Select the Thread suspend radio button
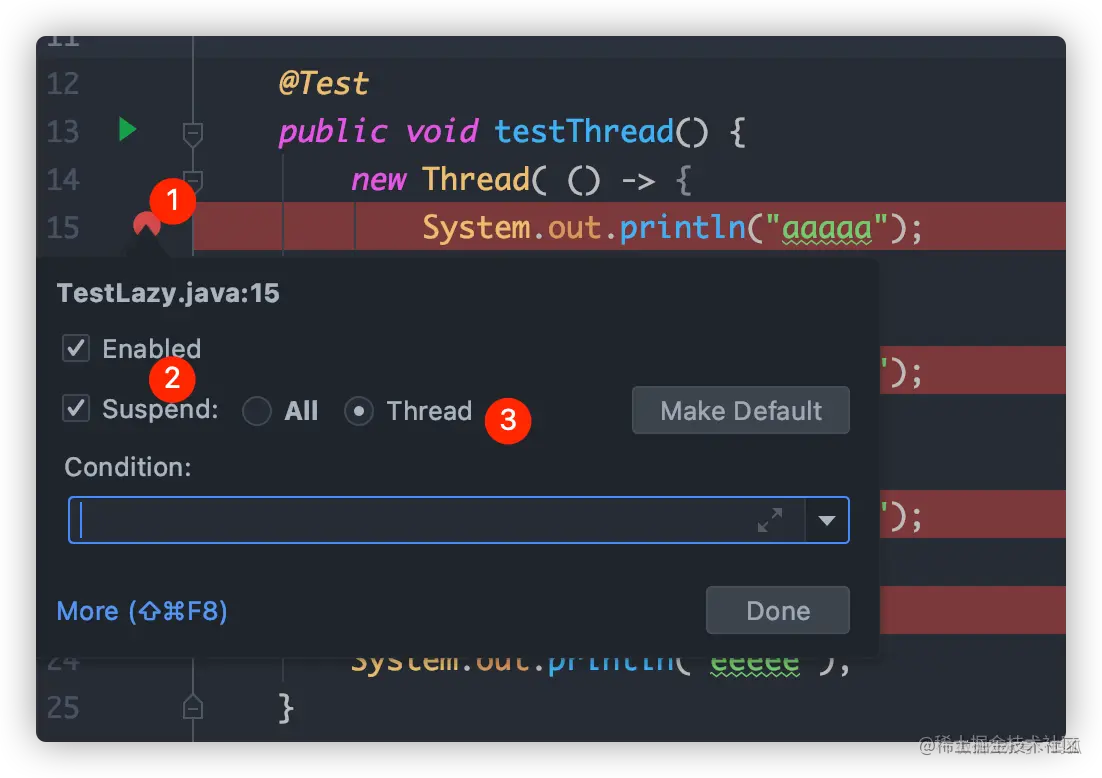Viewport: 1102px width, 778px height. pos(358,411)
